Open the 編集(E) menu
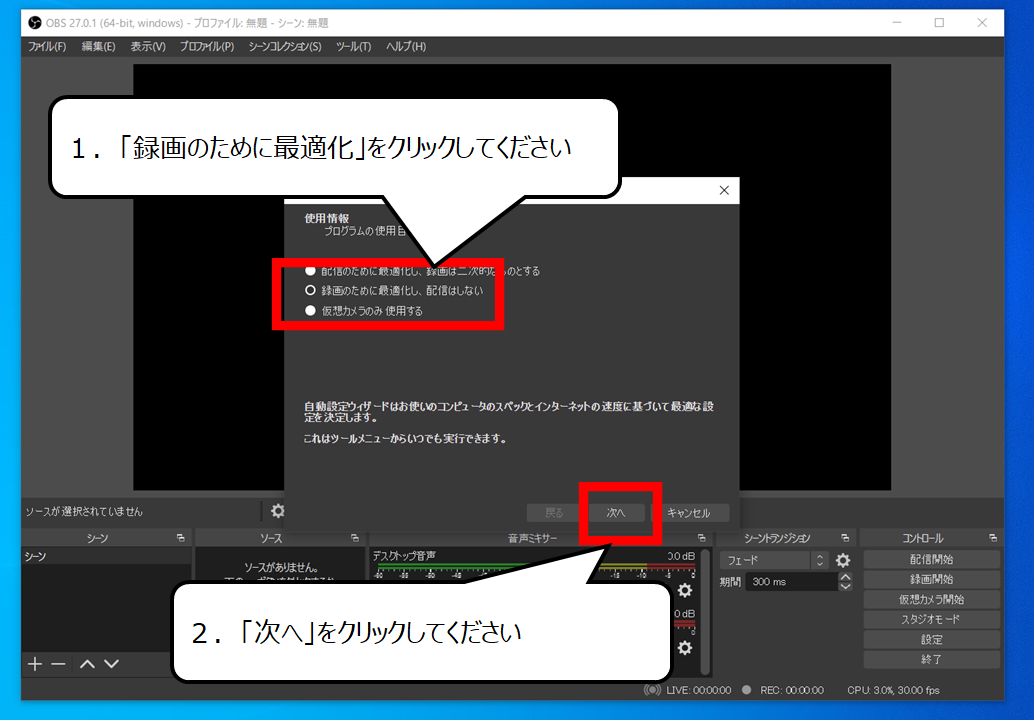 98,47
